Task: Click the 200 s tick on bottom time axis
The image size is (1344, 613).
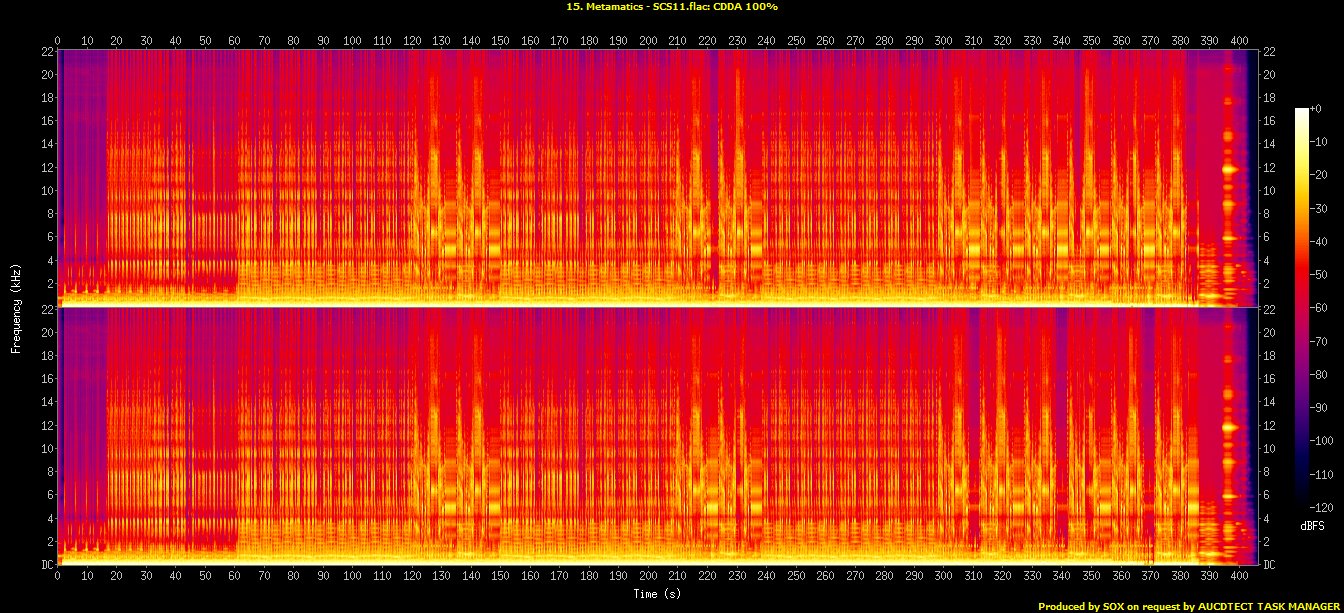Action: point(649,577)
